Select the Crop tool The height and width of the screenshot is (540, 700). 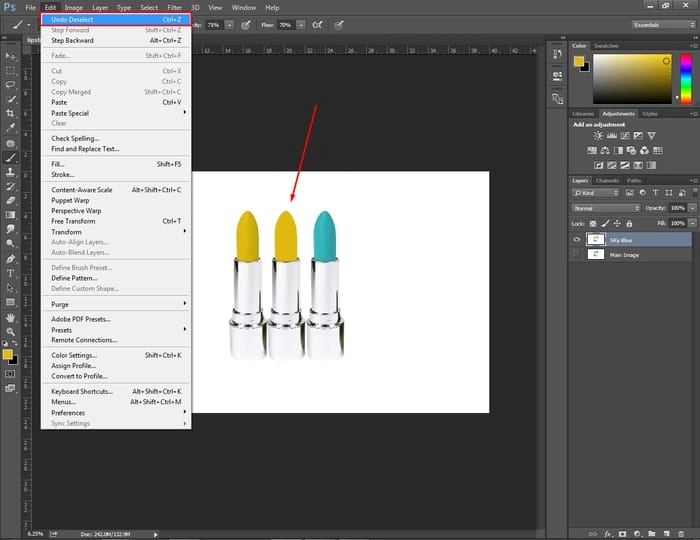(10, 113)
